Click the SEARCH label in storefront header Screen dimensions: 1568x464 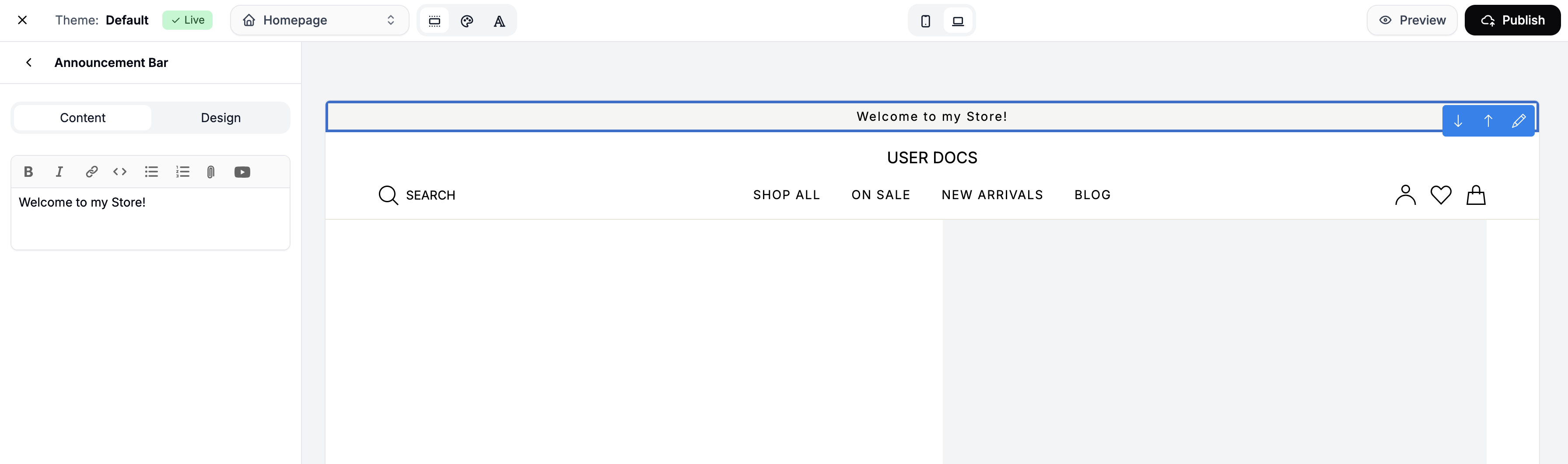430,195
